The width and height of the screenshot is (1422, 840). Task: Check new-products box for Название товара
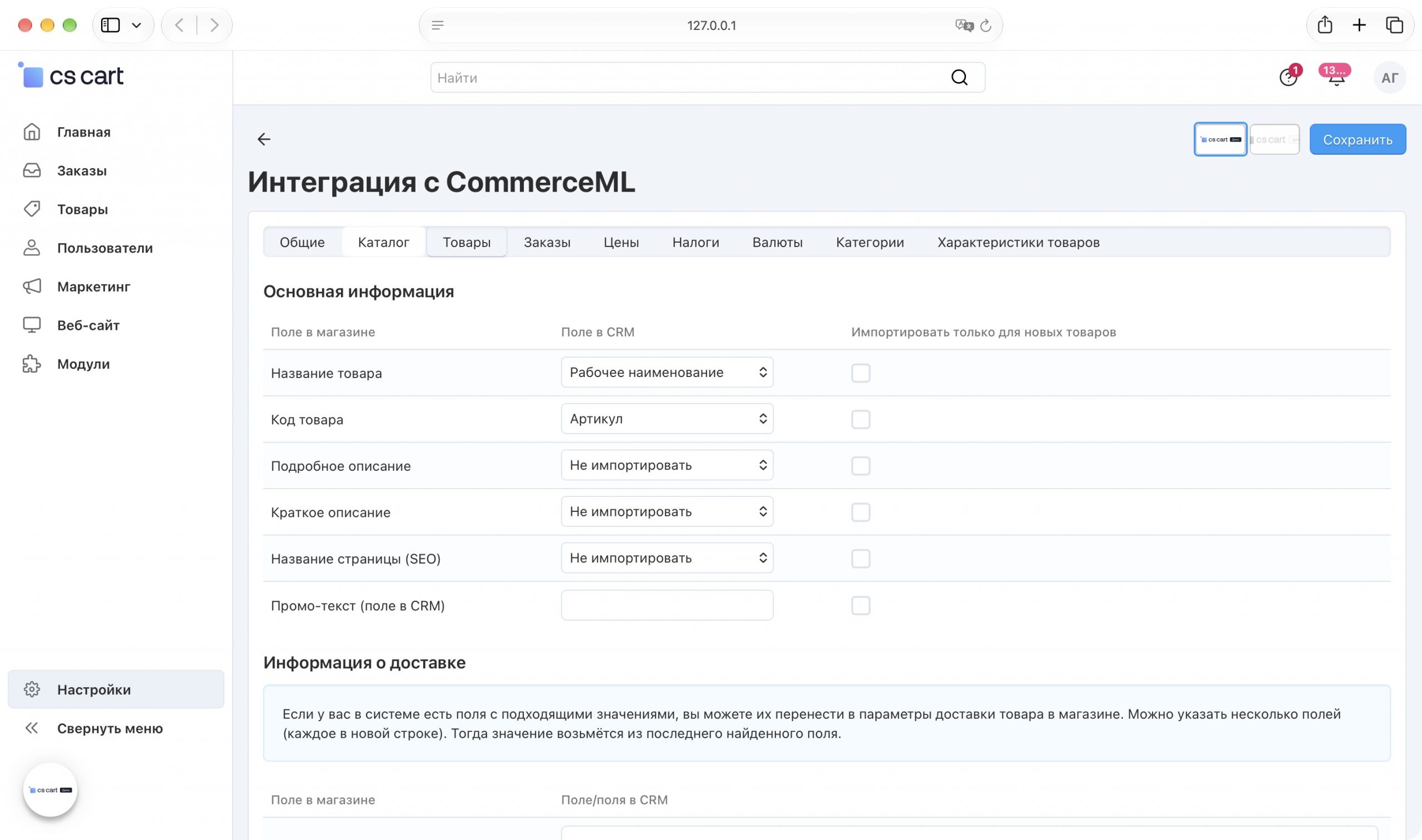[x=861, y=373]
